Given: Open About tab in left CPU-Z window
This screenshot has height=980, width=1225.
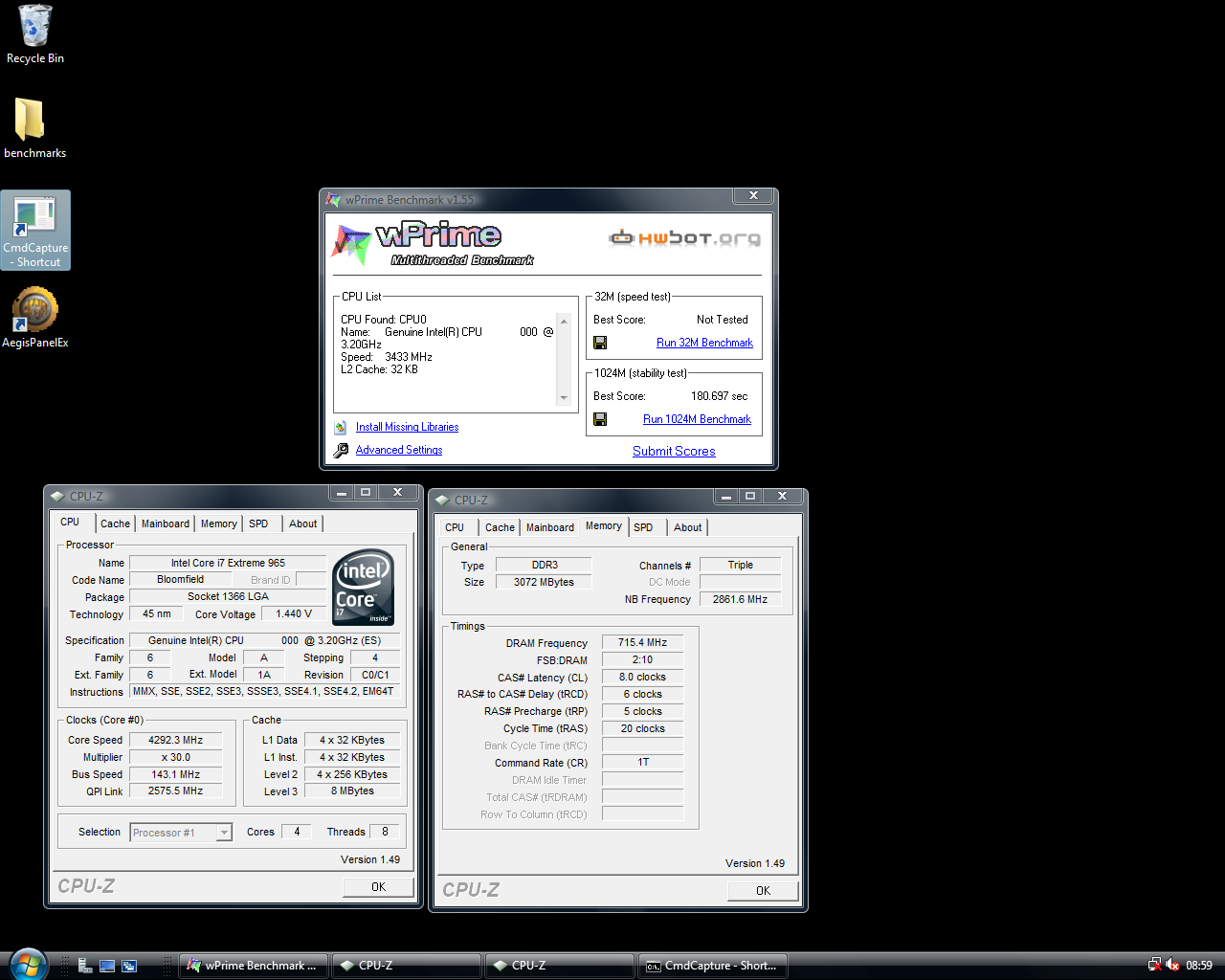Looking at the screenshot, I should coord(303,523).
